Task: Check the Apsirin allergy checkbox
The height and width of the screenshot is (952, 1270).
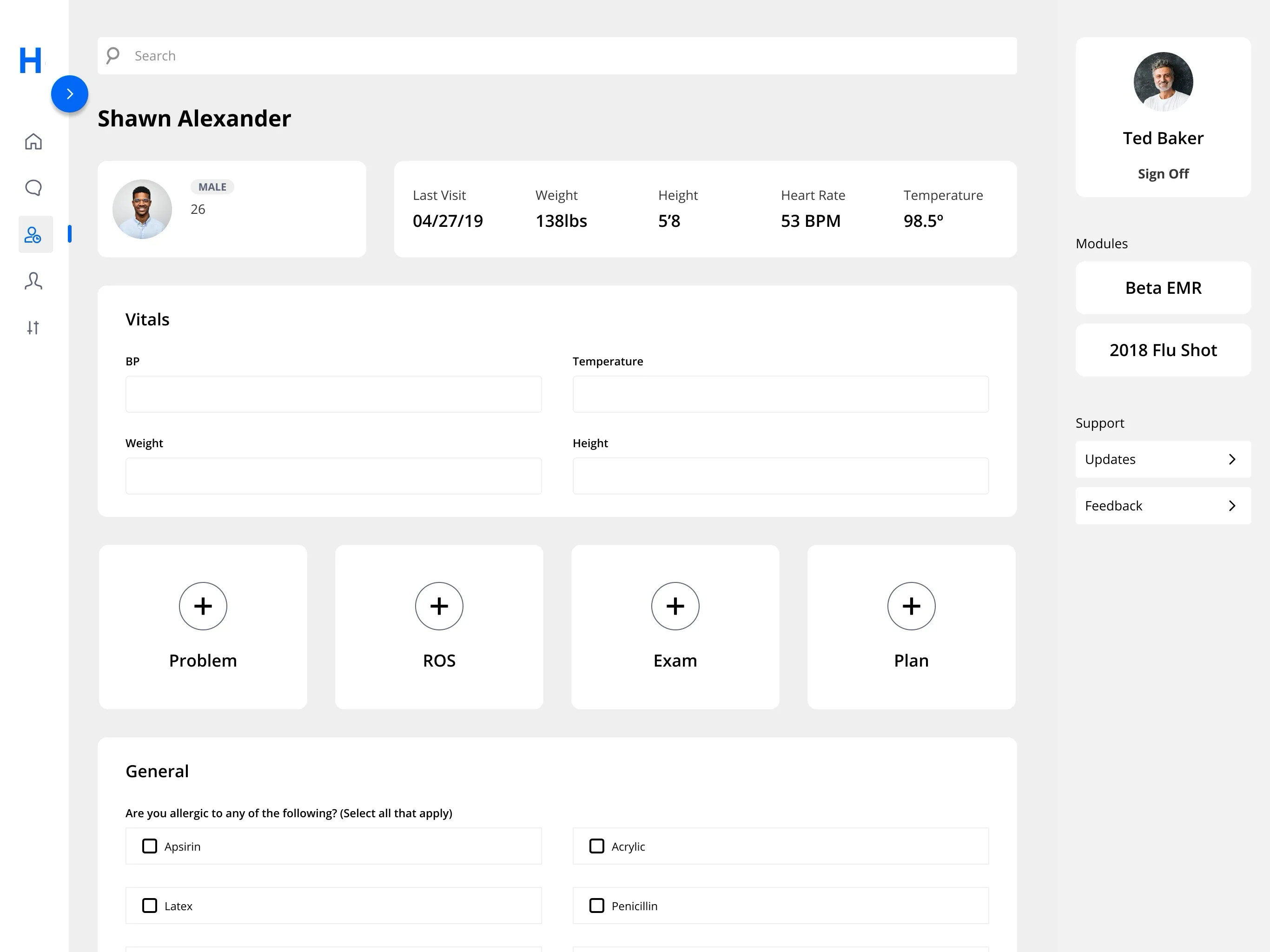Action: click(149, 846)
